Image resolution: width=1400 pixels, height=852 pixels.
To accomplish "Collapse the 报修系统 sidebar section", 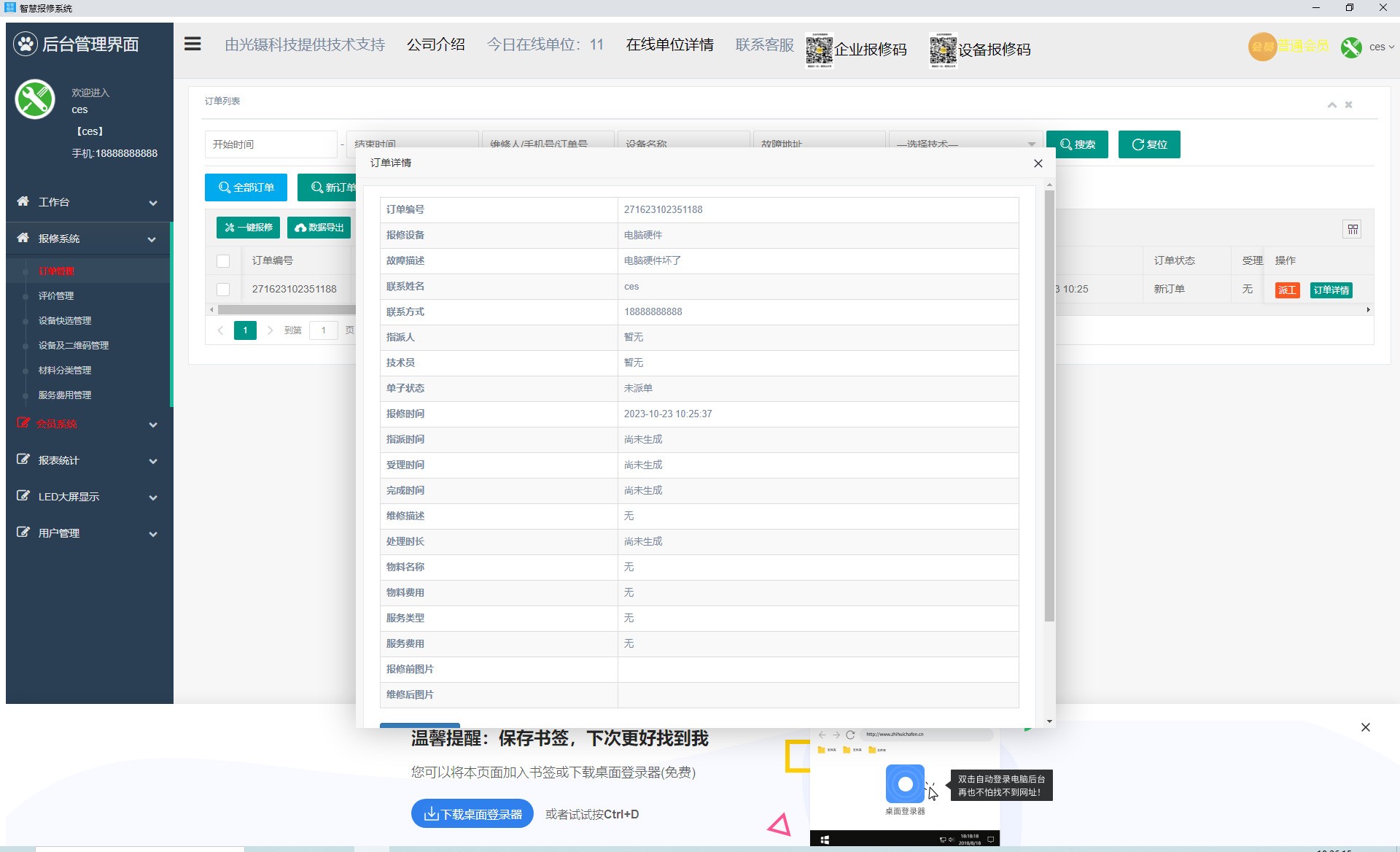I will [x=87, y=239].
